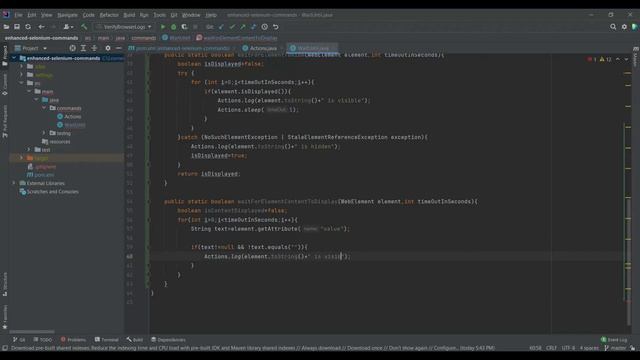Hide the Project panel with minus icon
The height and width of the screenshot is (360, 640).
coord(118,48)
